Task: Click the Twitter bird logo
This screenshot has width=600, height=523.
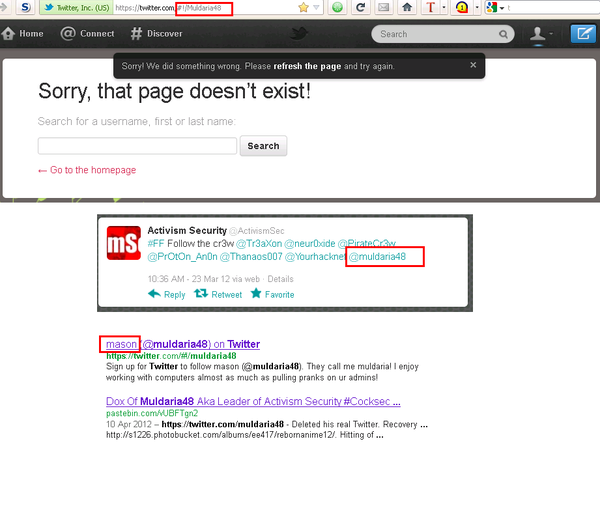Action: [298, 34]
